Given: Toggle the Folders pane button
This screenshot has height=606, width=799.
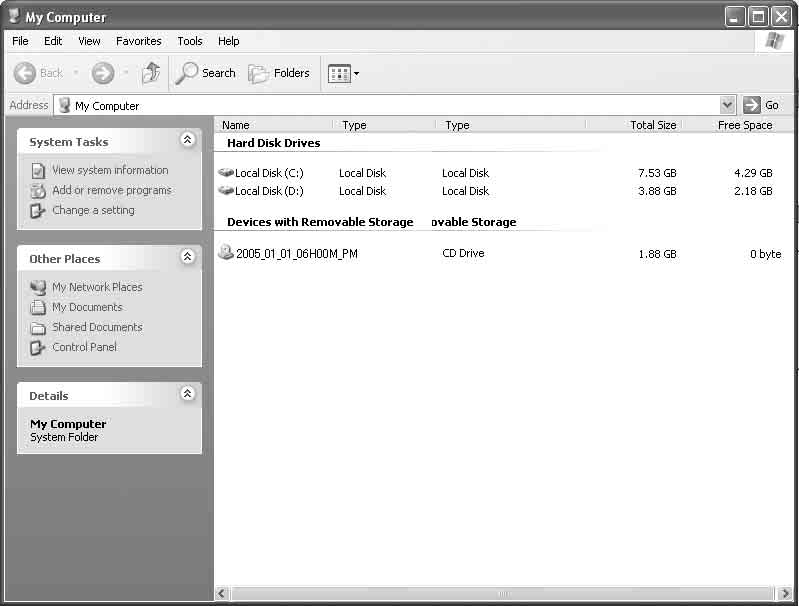Looking at the screenshot, I should (x=279, y=73).
